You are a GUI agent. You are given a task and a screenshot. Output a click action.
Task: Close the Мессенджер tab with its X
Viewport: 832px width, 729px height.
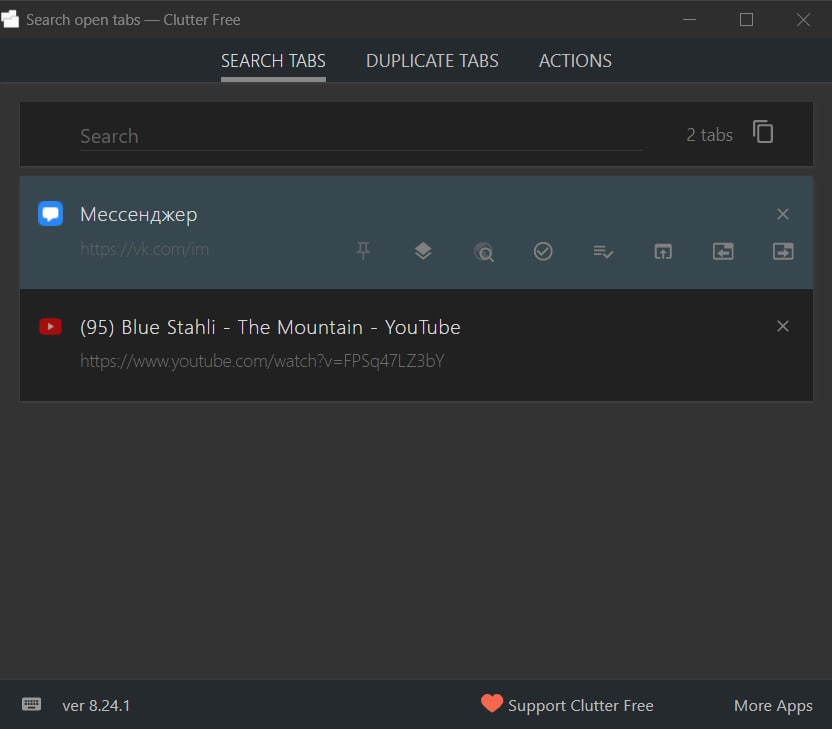[x=783, y=214]
